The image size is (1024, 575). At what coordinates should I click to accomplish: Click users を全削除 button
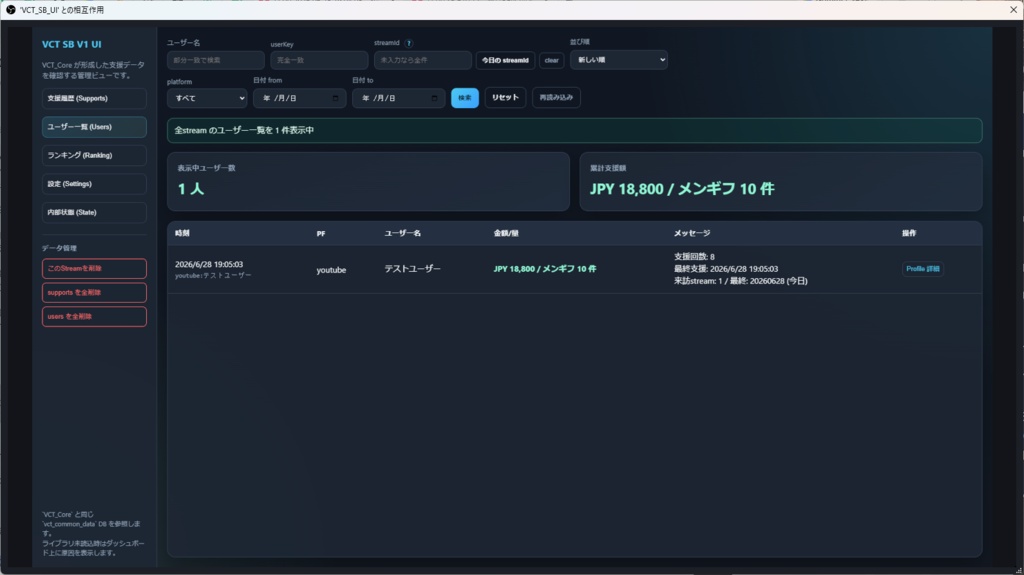pyautogui.click(x=94, y=316)
